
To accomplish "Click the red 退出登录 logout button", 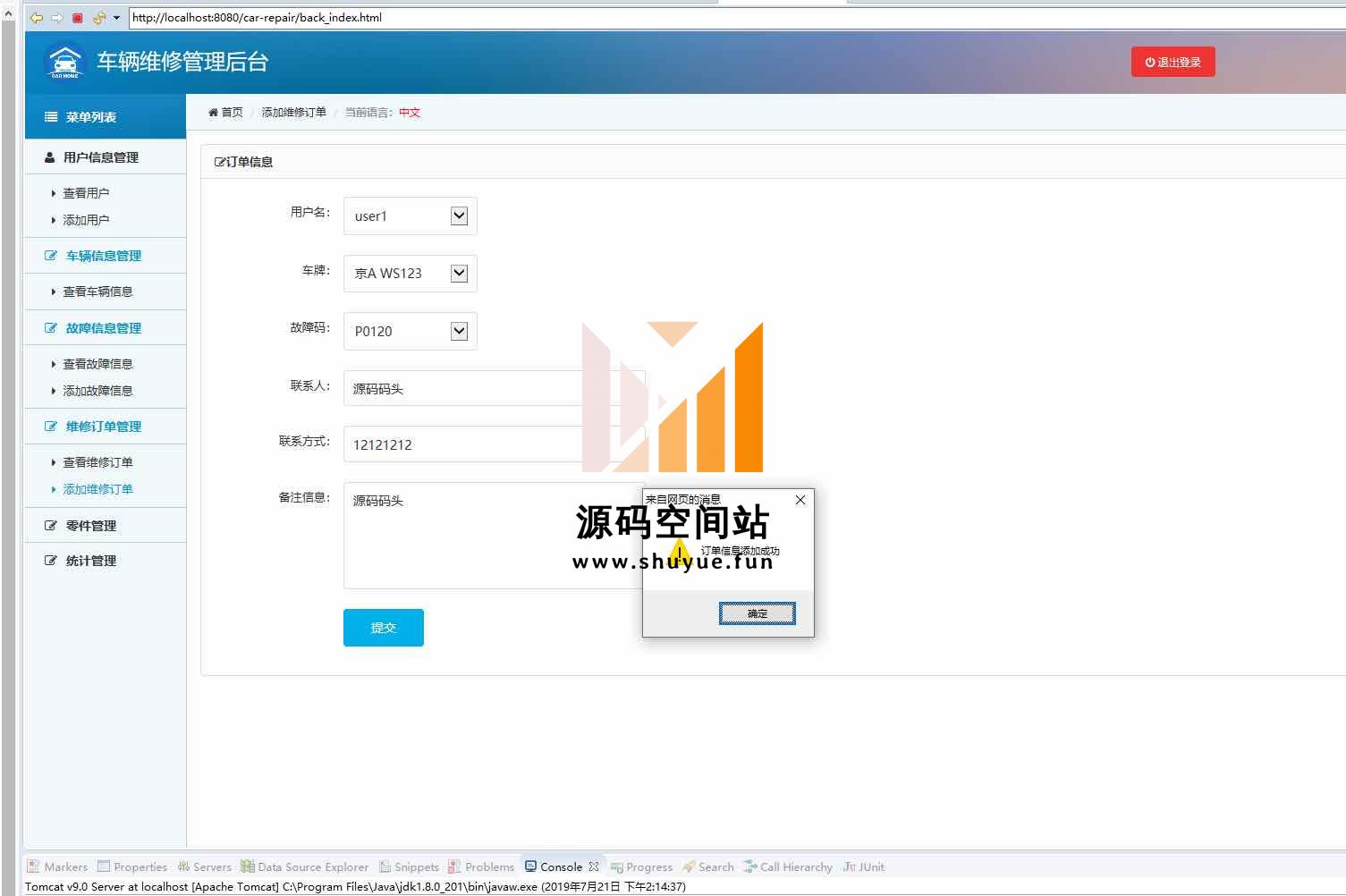I will tap(1172, 62).
